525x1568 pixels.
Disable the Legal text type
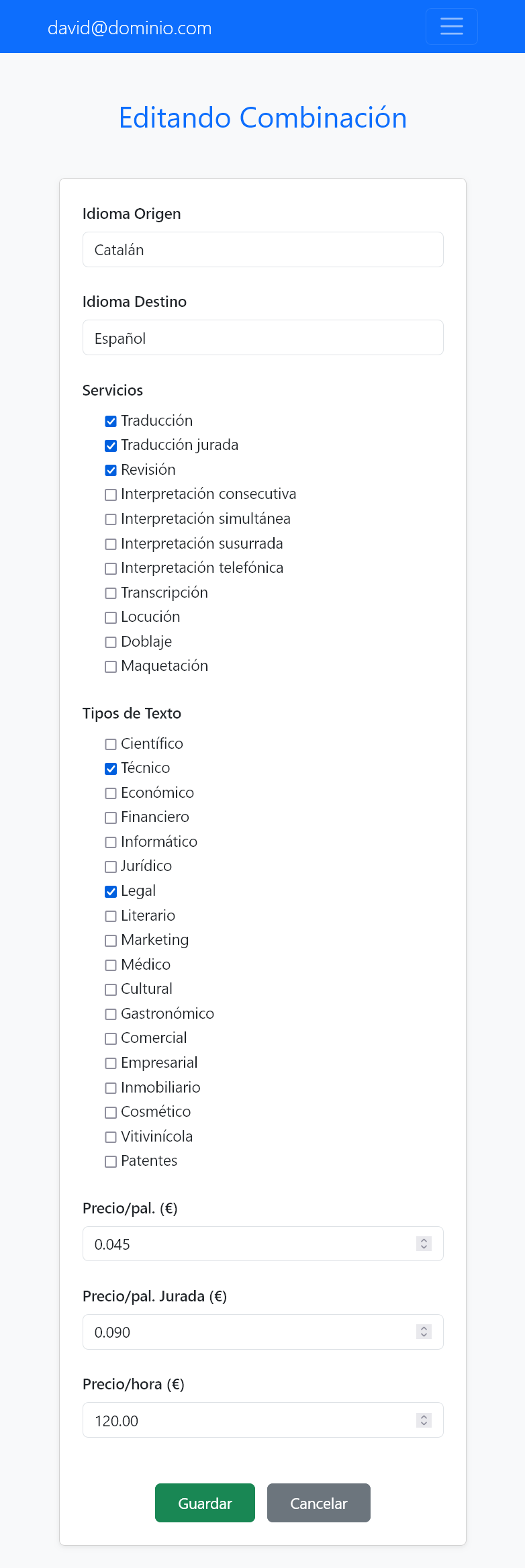111,892
